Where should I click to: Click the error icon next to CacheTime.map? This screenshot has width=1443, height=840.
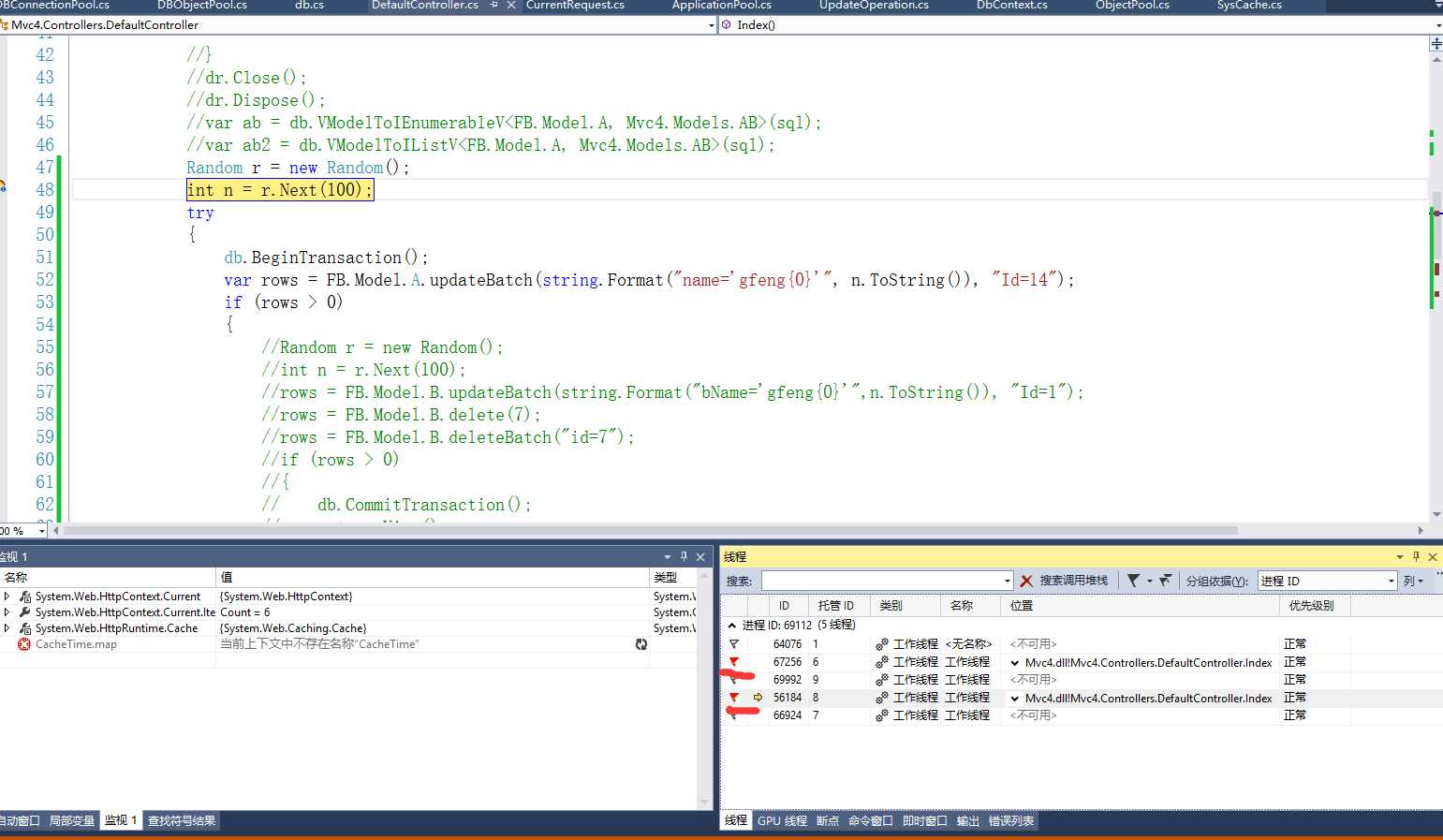[x=24, y=644]
